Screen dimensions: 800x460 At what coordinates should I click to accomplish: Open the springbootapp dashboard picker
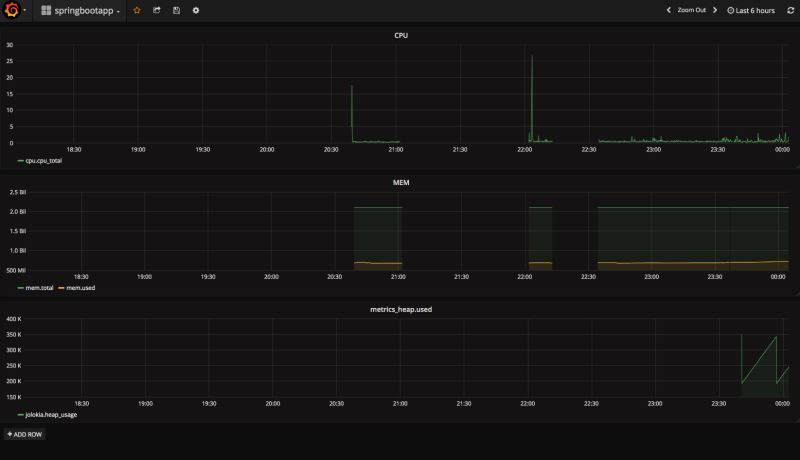81,10
